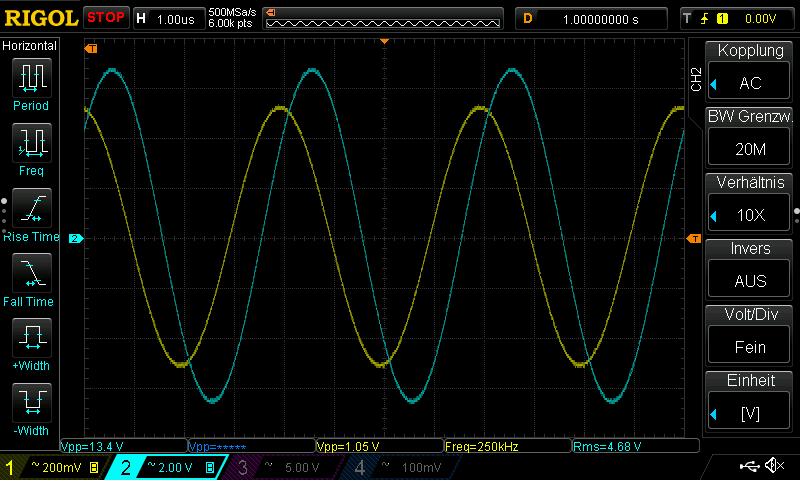Select the Freq measurement icon
Screen dimensions: 800x480
tap(31, 142)
